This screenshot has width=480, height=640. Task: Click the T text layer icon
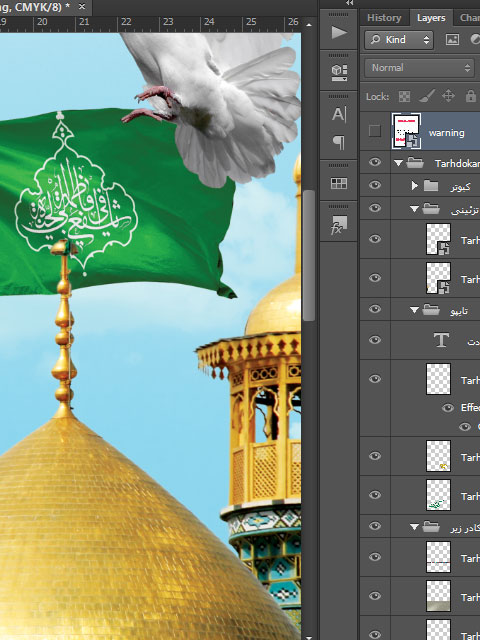click(441, 340)
